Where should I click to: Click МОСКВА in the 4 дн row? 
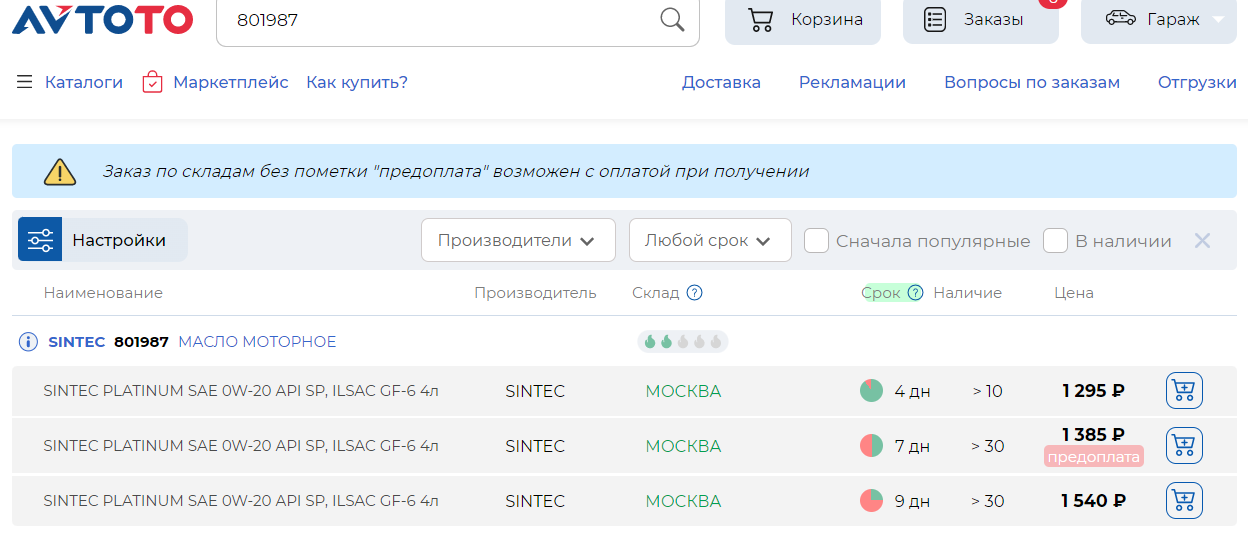(683, 391)
